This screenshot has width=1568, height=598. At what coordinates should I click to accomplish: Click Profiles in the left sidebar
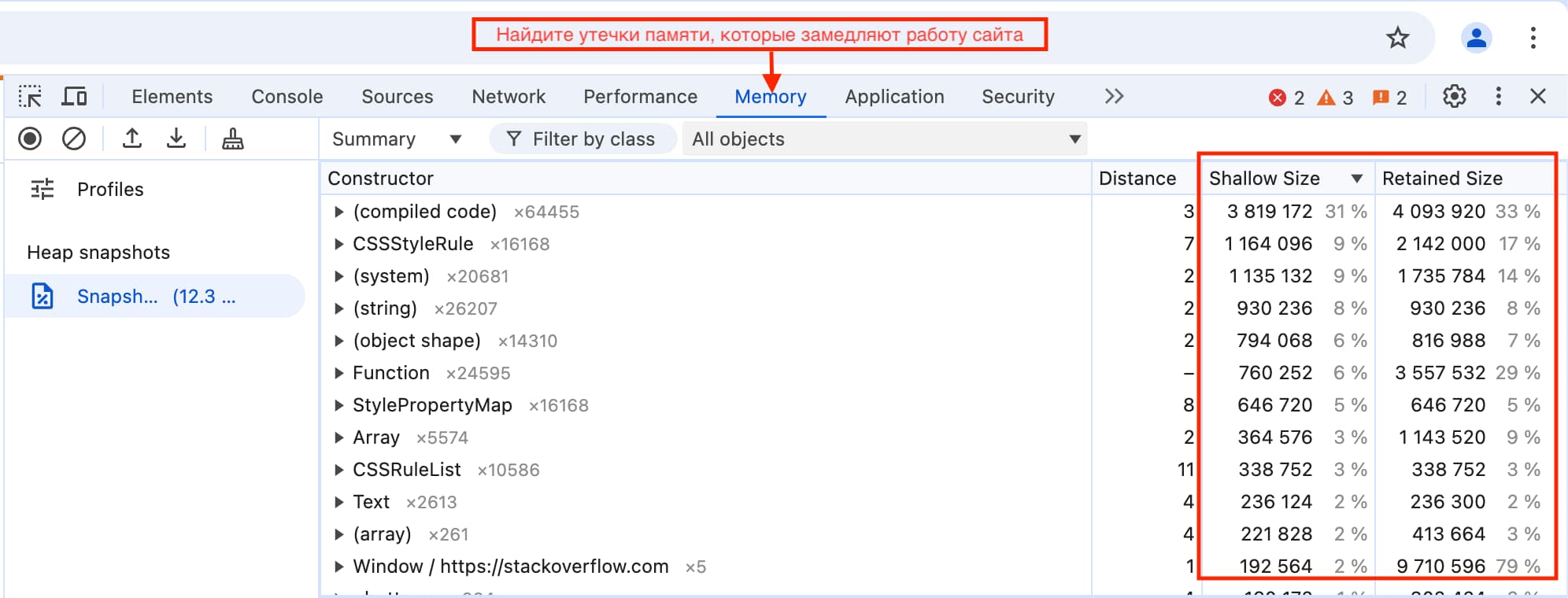109,189
